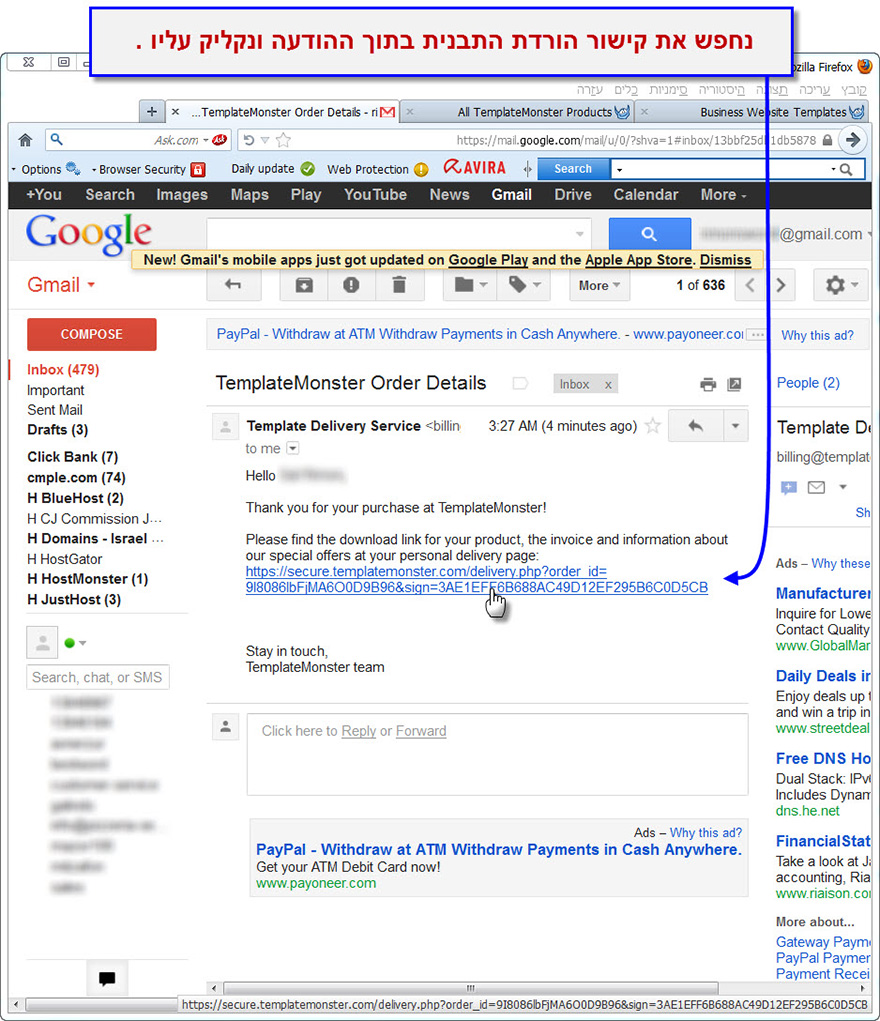
Task: Click the Avira toolbar magnifier icon
Action: click(x=845, y=169)
